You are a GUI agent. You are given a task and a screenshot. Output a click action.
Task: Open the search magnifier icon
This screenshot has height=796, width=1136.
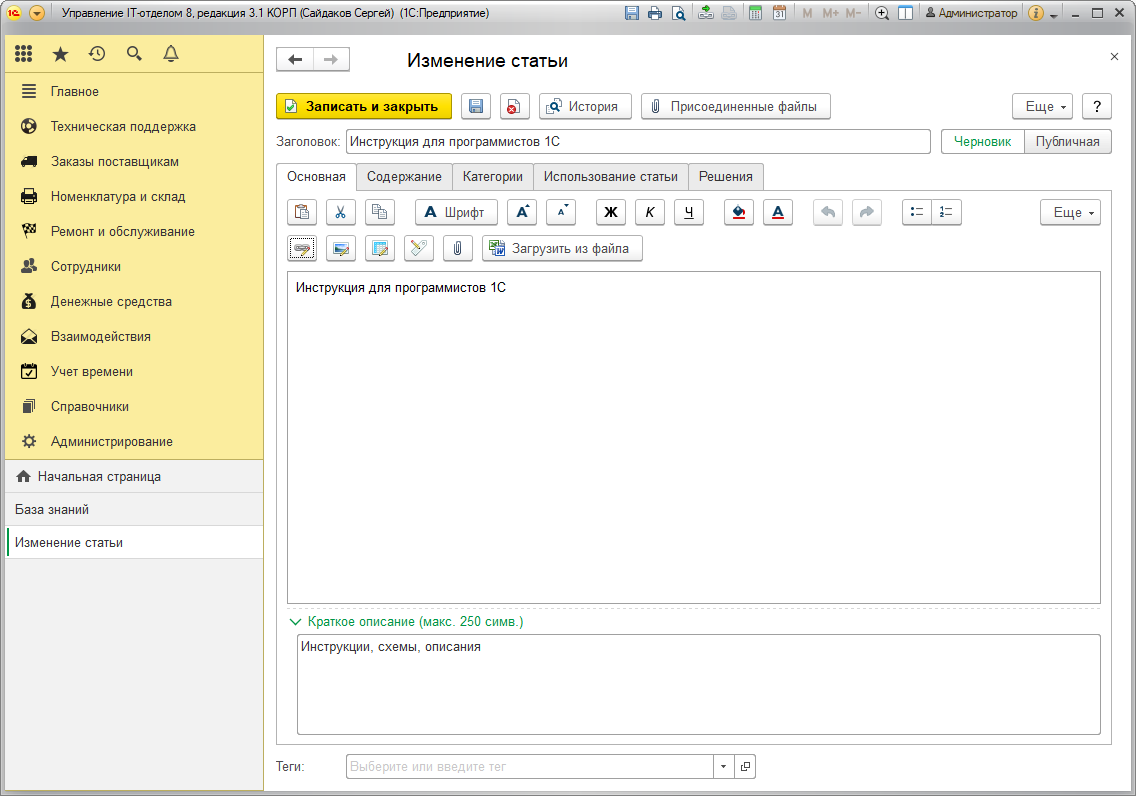pyautogui.click(x=134, y=54)
